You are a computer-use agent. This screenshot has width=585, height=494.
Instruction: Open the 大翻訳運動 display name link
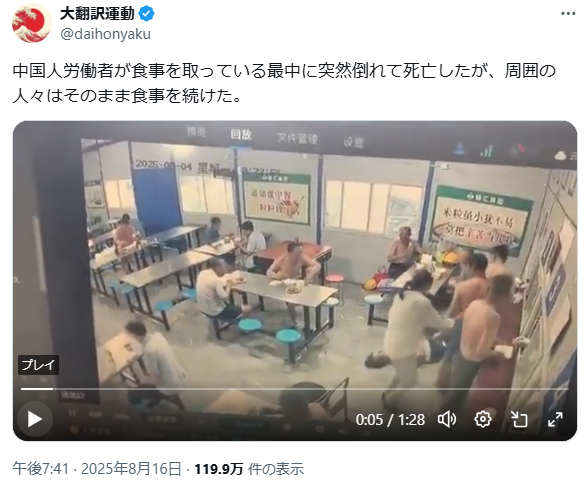pyautogui.click(x=97, y=14)
